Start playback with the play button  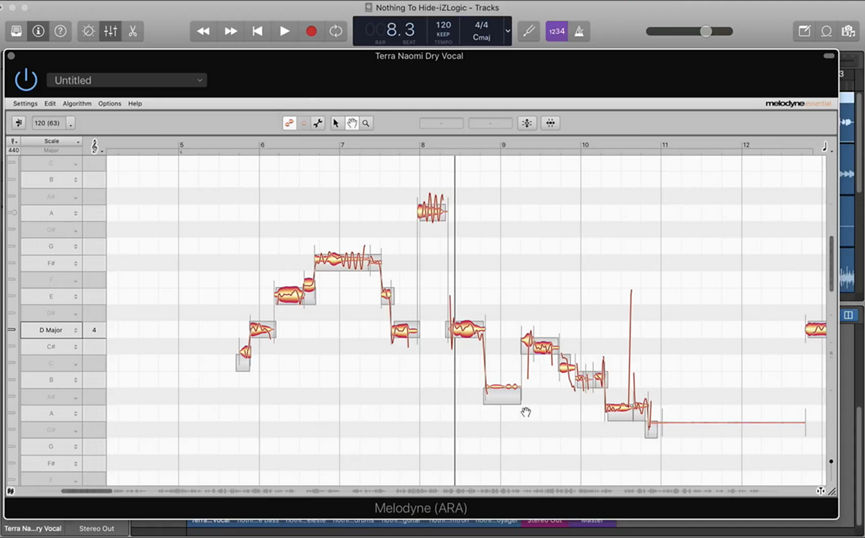coord(284,31)
